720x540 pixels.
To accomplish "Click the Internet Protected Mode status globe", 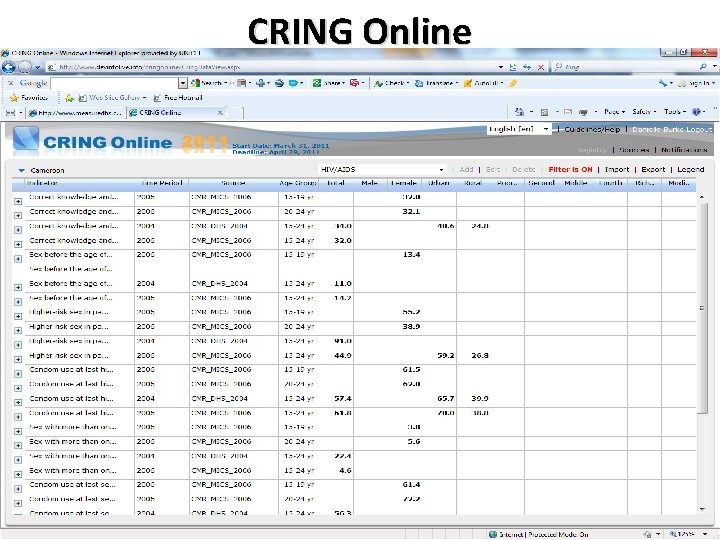I will pos(493,534).
